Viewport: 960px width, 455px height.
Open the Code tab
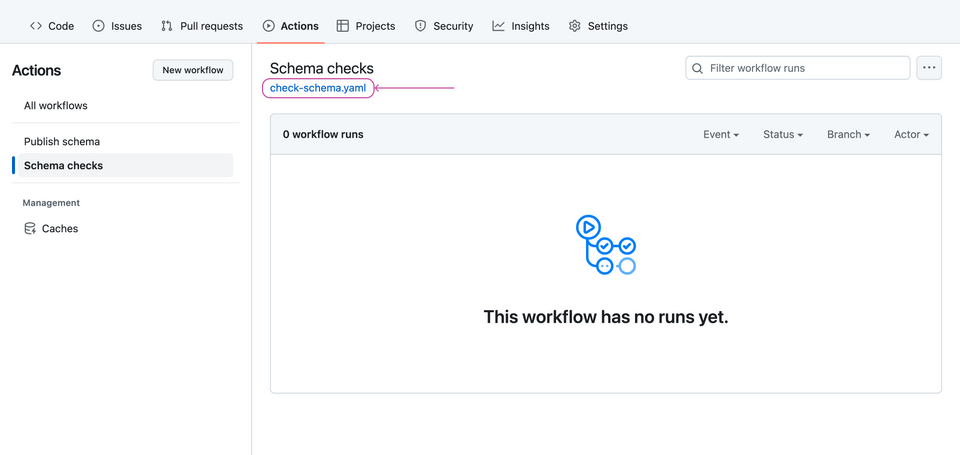[x=52, y=26]
